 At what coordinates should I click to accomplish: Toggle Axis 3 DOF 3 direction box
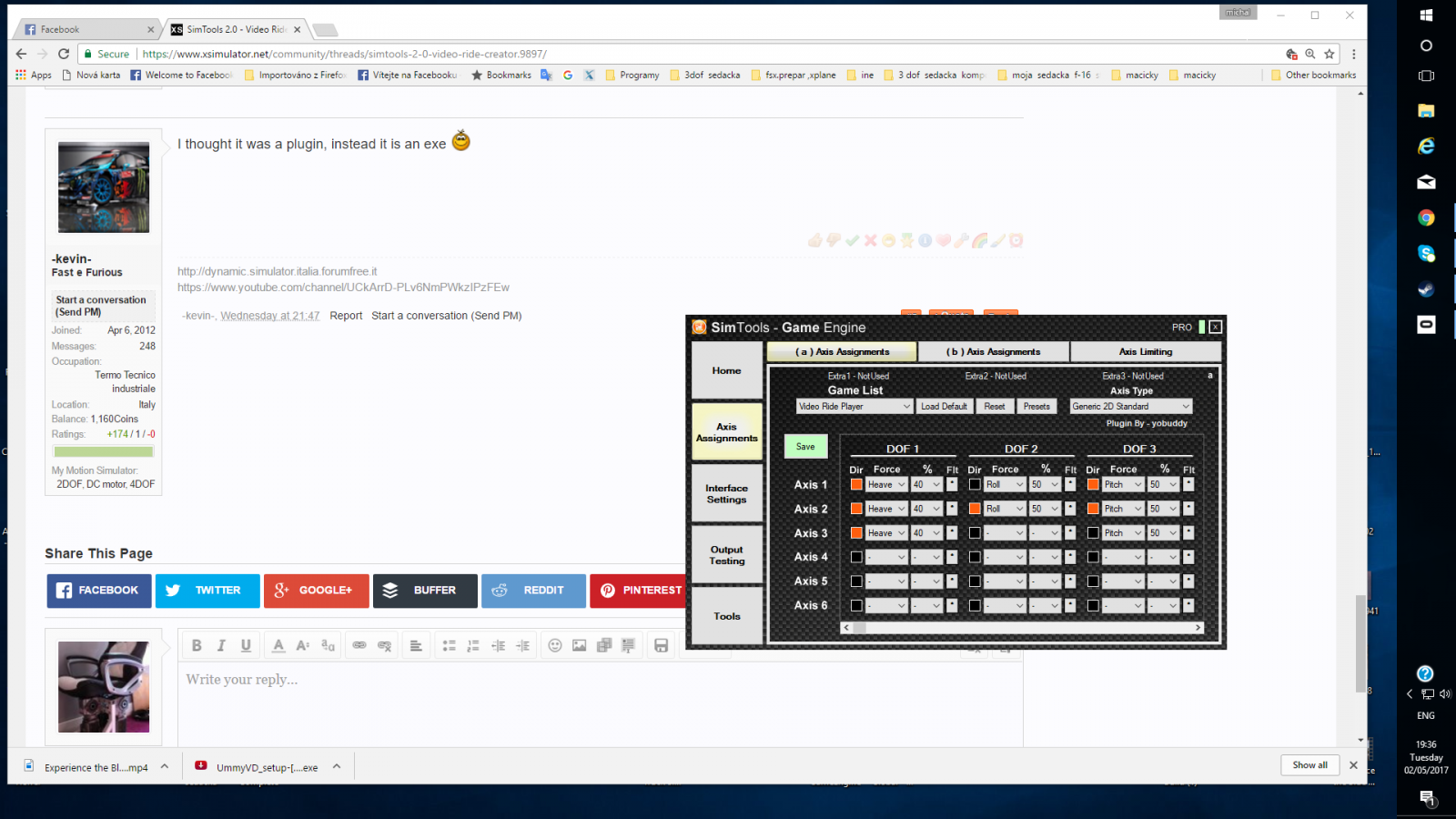(1093, 532)
